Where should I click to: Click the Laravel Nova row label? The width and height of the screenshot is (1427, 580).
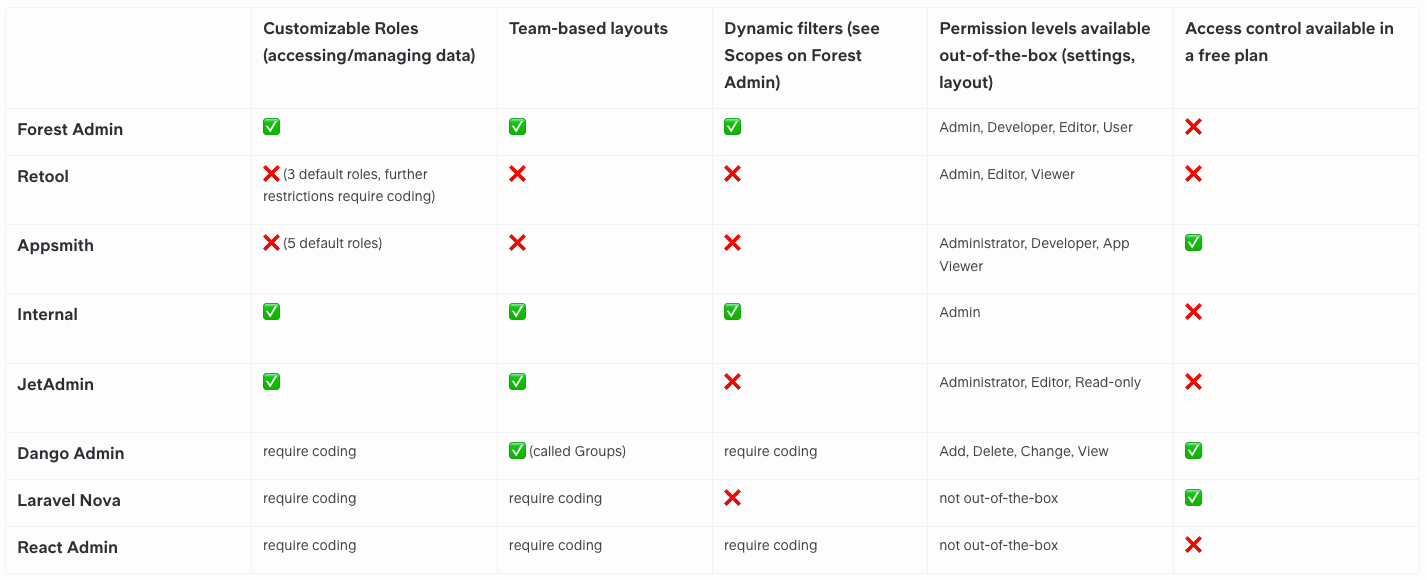[x=69, y=500]
